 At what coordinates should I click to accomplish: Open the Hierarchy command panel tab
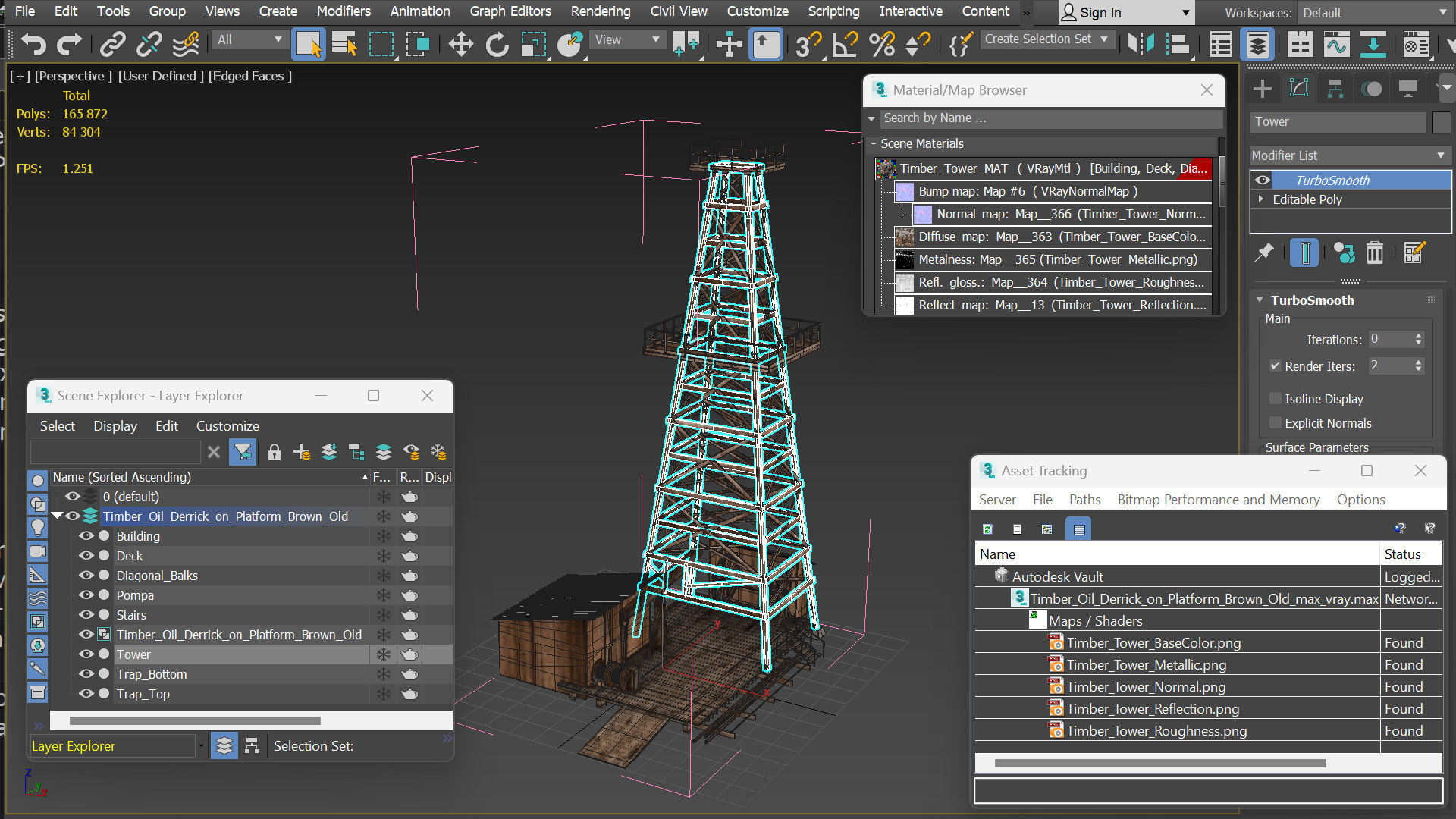tap(1335, 89)
